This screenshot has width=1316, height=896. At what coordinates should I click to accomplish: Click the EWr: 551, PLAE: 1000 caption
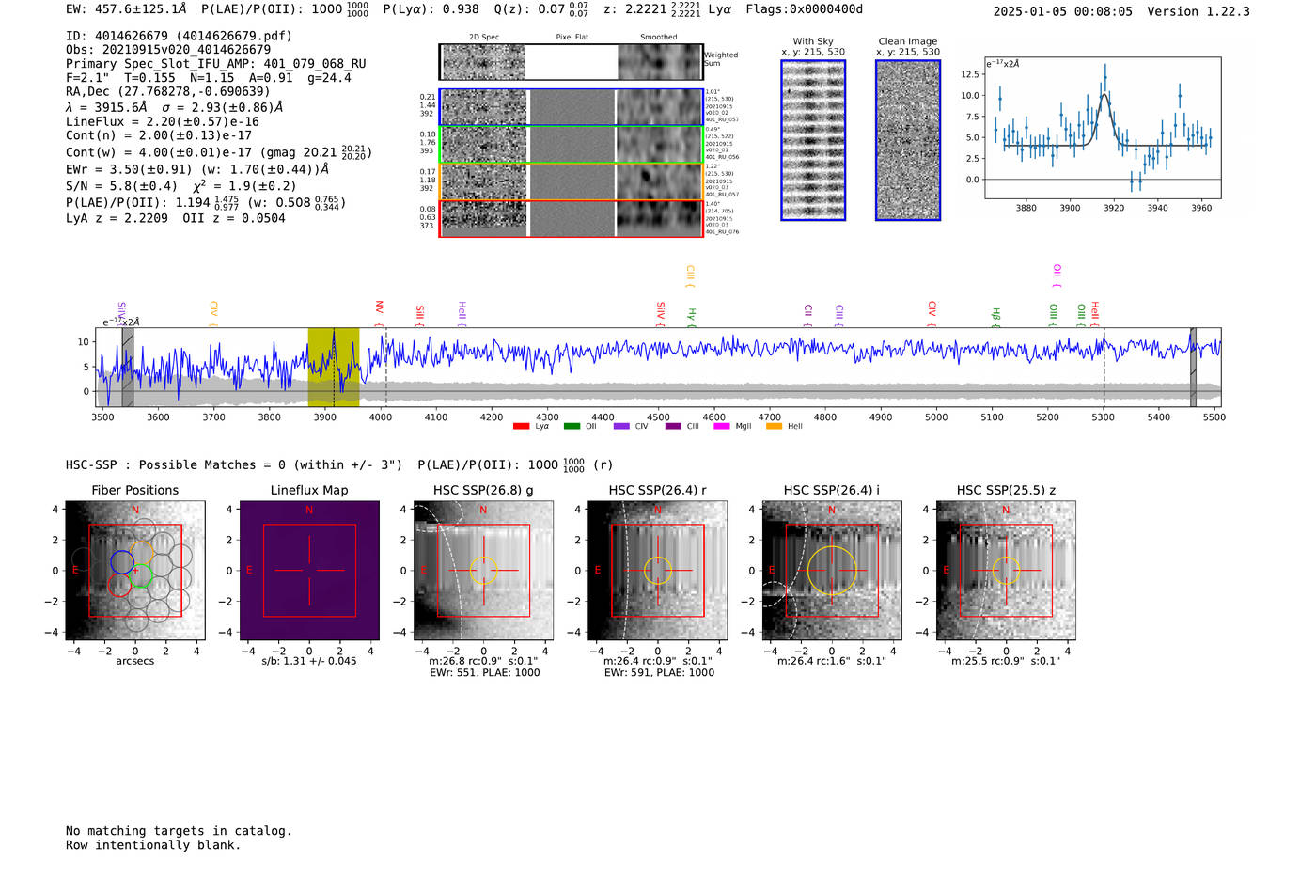coord(484,673)
